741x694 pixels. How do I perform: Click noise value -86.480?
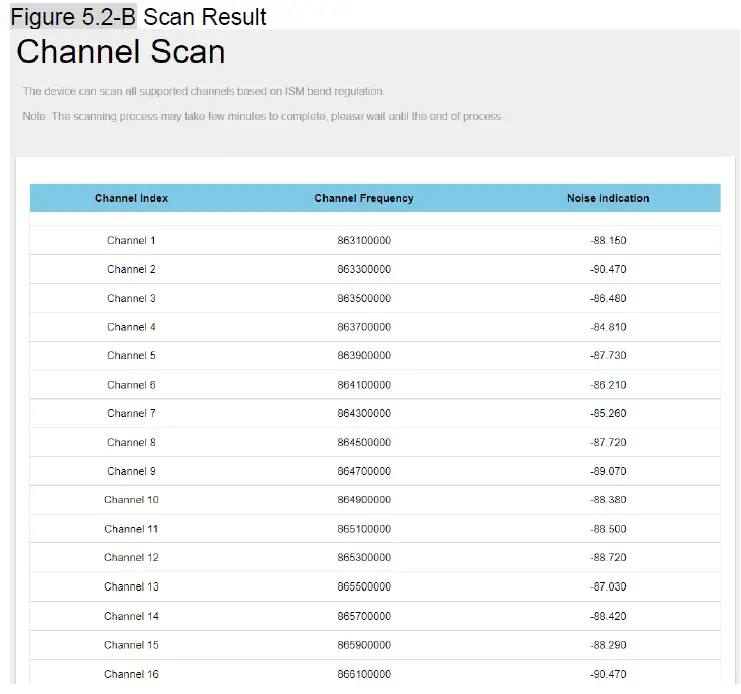pos(608,299)
